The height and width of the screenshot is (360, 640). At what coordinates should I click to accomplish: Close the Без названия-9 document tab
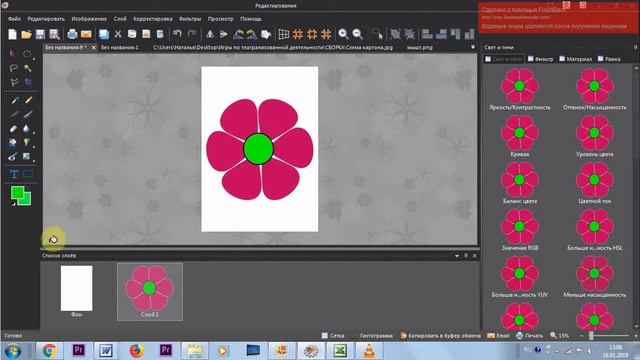pyautogui.click(x=93, y=47)
